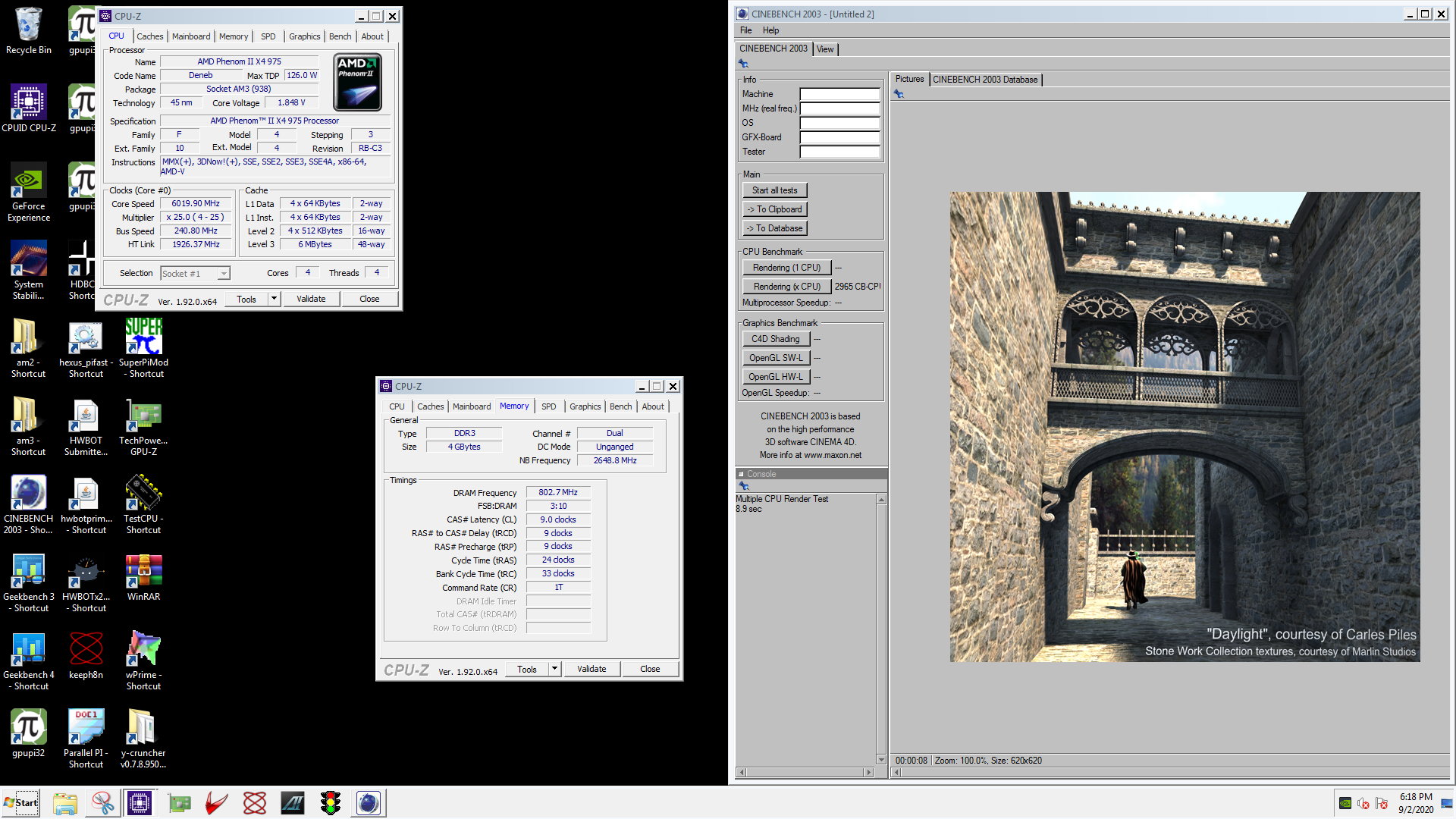The height and width of the screenshot is (819, 1456).
Task: Open the gpupi32 desktop icon
Action: point(28,733)
